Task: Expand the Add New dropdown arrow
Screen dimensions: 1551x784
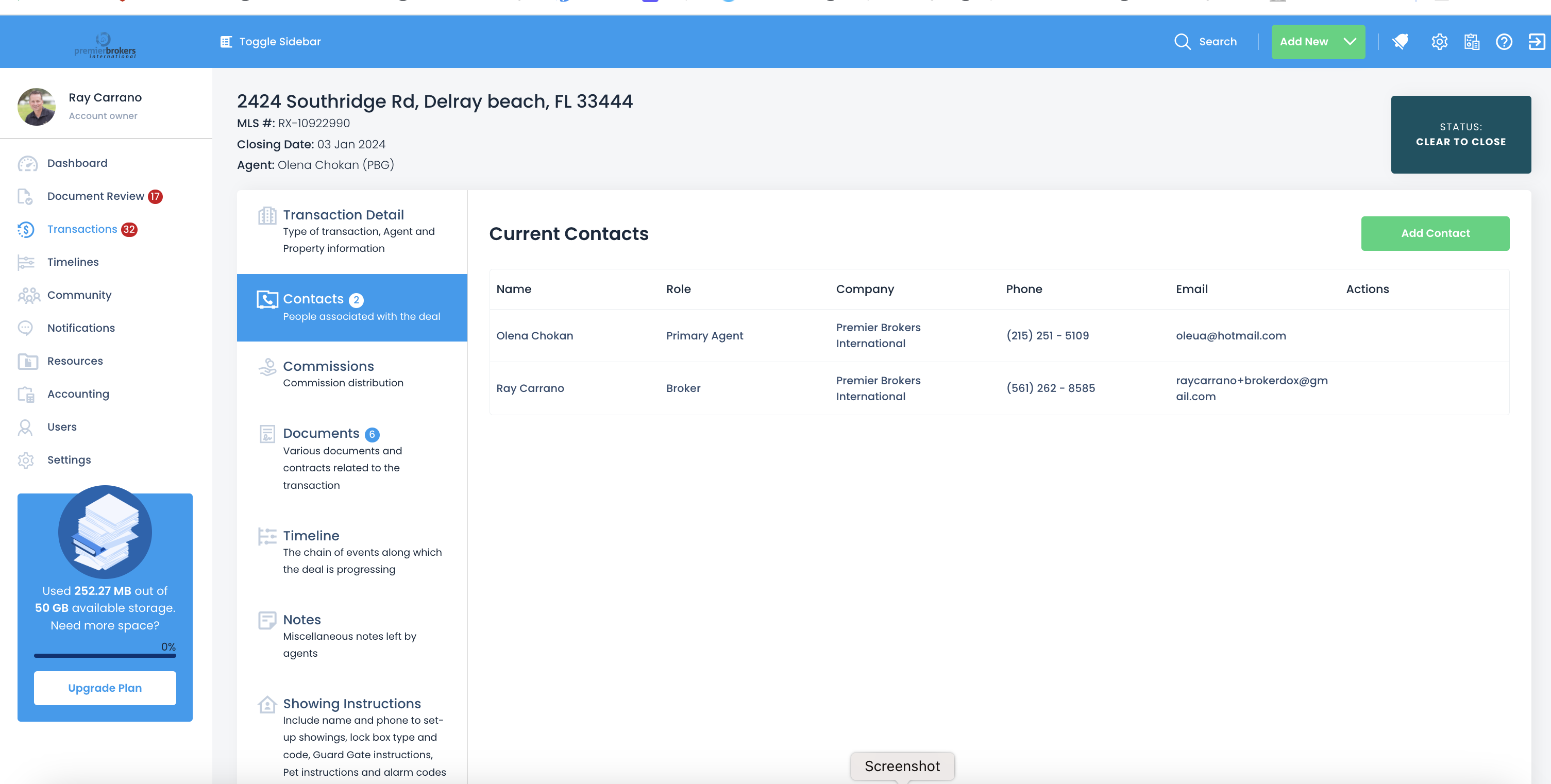Action: 1350,42
